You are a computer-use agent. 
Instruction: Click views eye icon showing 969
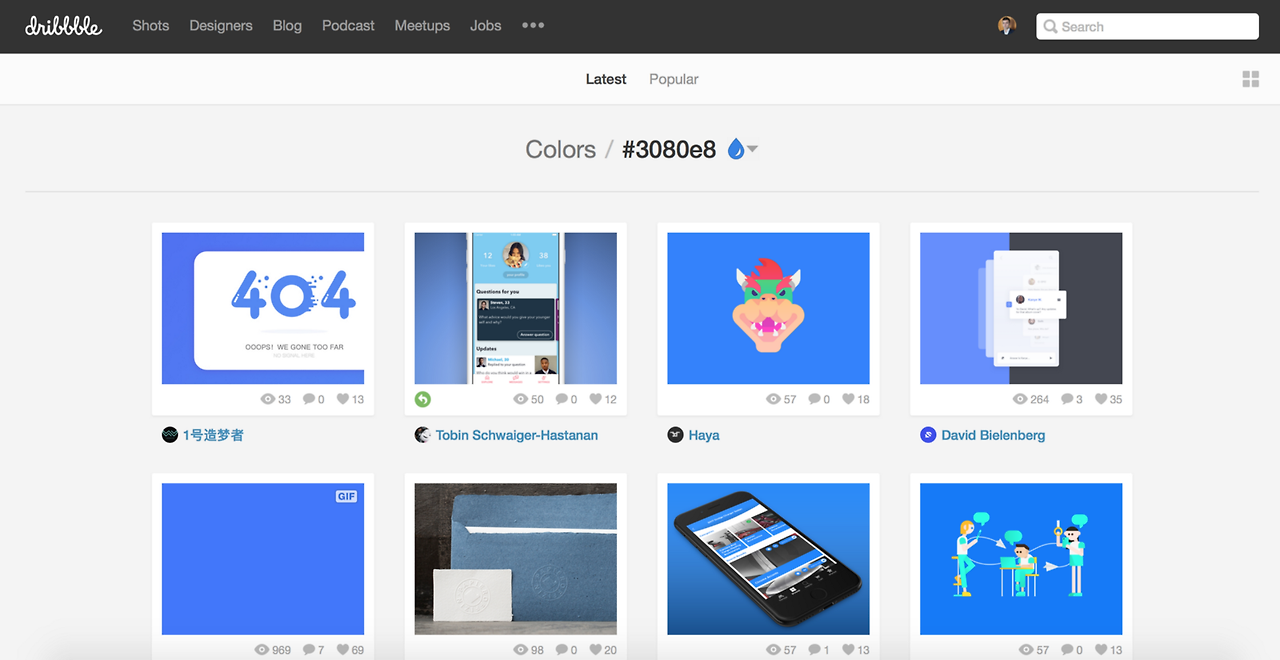[x=262, y=650]
